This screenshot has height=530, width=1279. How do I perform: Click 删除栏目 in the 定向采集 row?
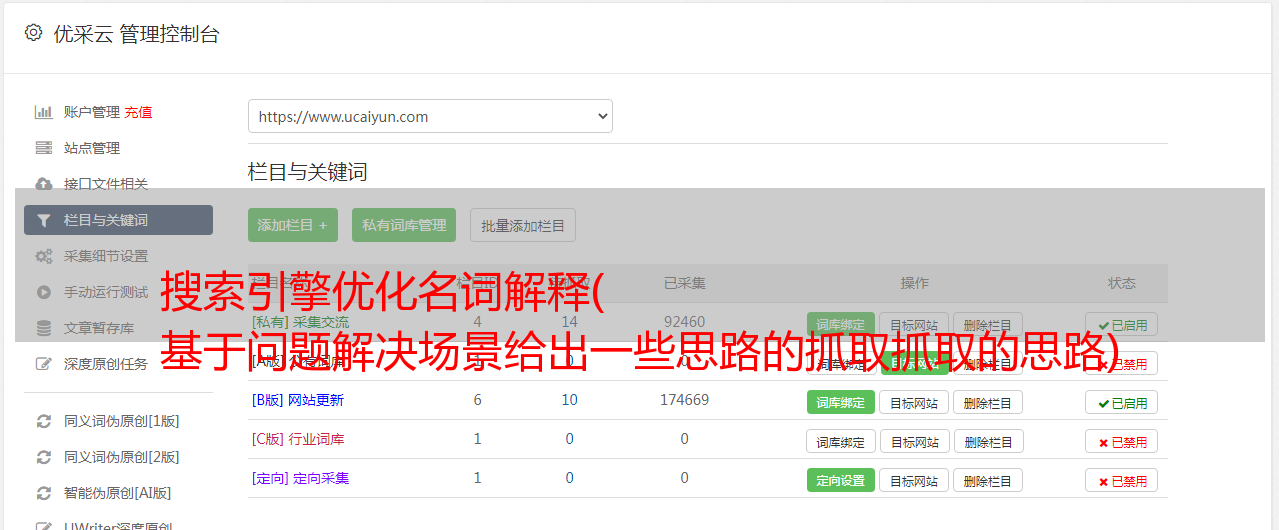click(988, 480)
